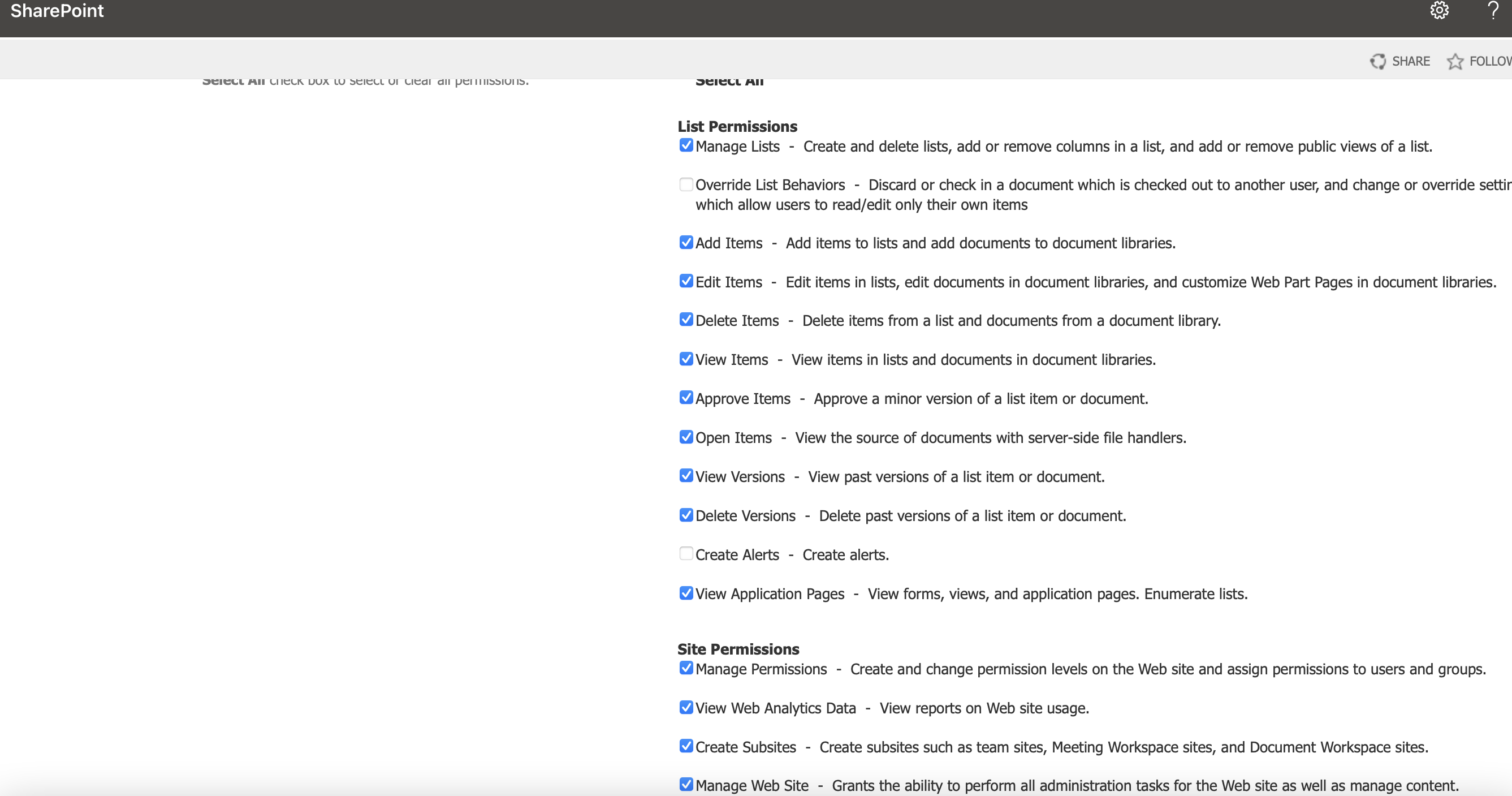Click 'which allow users to read/edit' text line
Image resolution: width=1512 pixels, height=796 pixels.
click(x=862, y=204)
